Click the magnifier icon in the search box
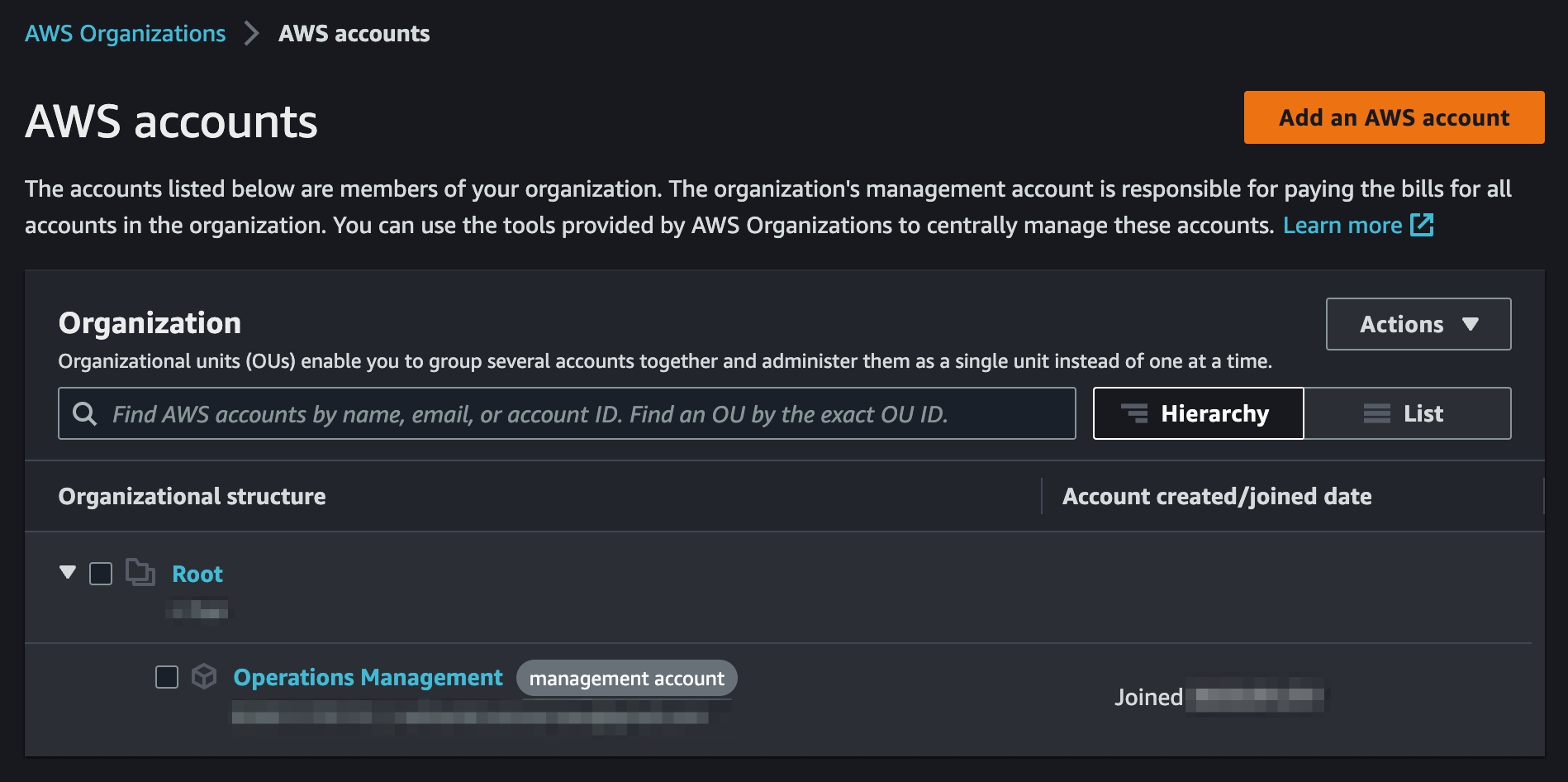Screen dimensions: 1568x782 [85, 413]
